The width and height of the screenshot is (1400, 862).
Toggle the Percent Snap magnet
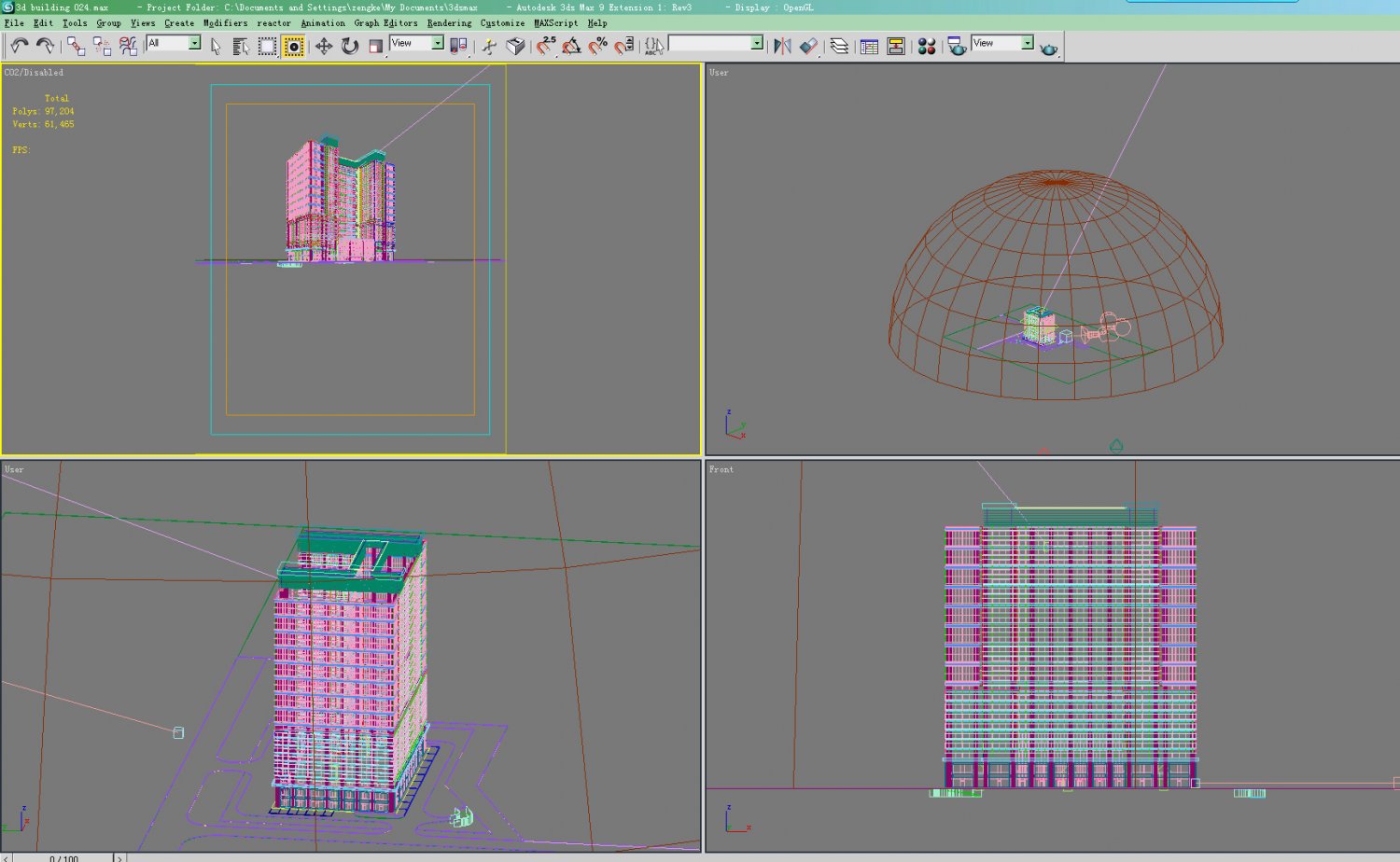point(597,46)
